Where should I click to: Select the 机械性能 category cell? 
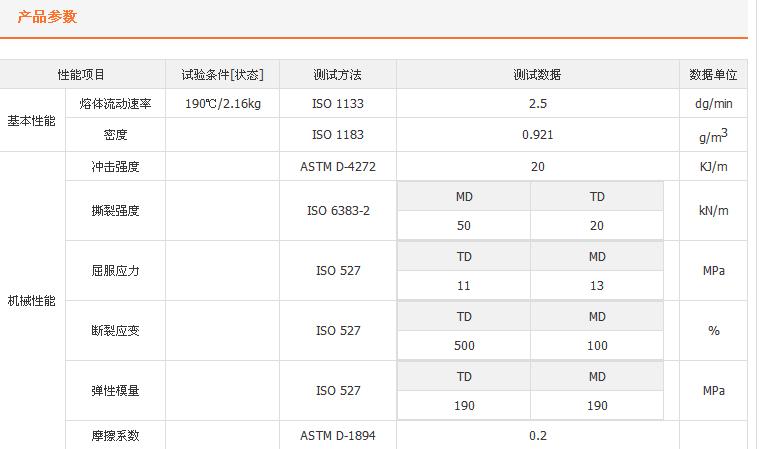[32, 300]
